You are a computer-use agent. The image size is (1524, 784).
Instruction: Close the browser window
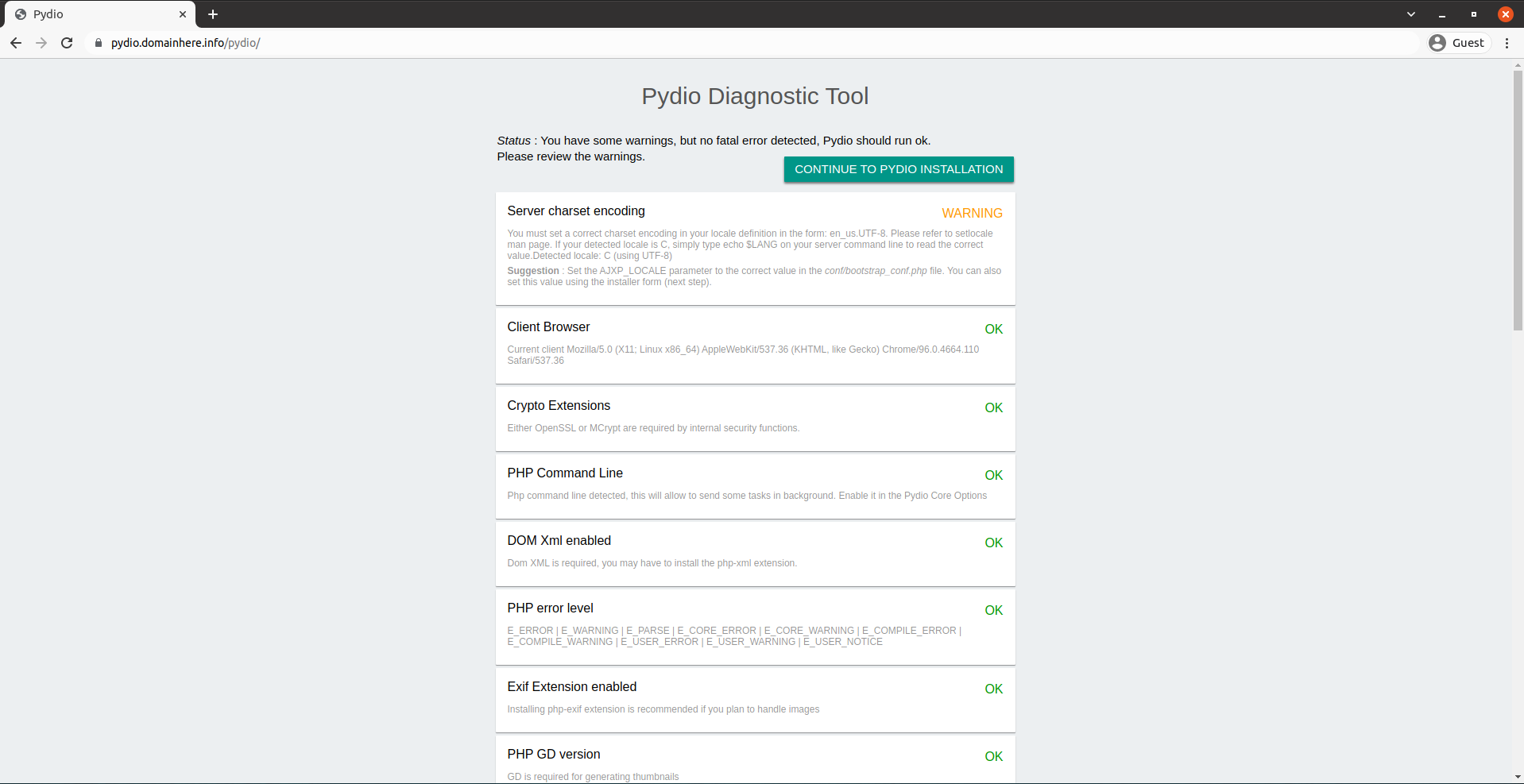1506,14
